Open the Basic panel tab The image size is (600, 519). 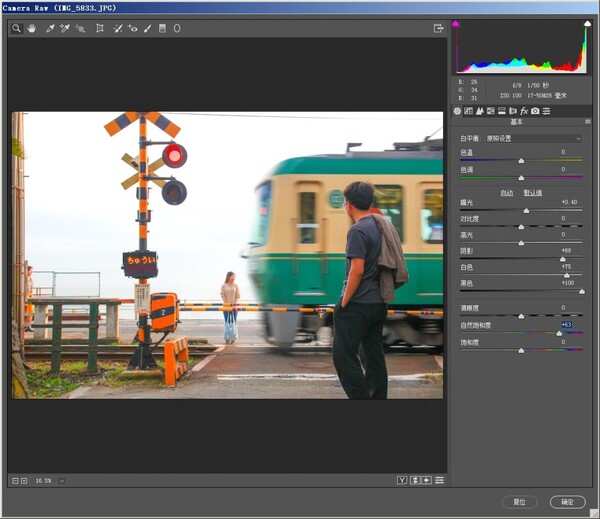tap(457, 111)
